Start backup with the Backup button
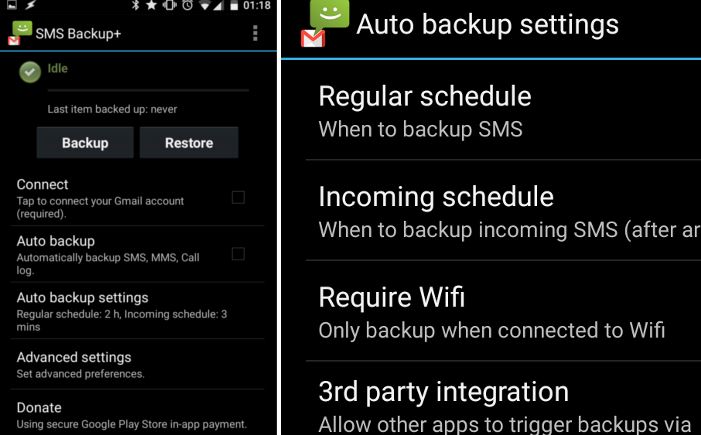This screenshot has width=701, height=435. click(85, 143)
